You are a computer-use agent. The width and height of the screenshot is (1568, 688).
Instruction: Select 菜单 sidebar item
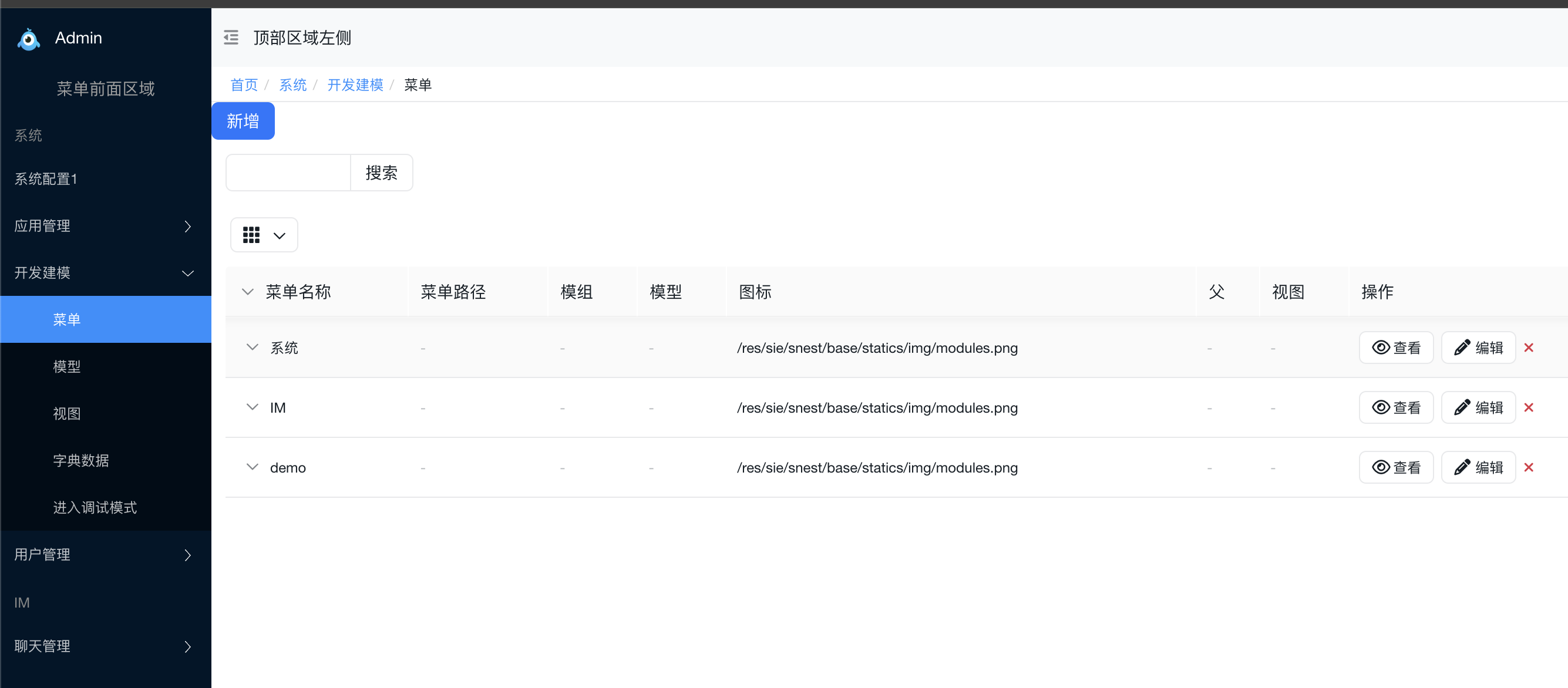coord(106,320)
